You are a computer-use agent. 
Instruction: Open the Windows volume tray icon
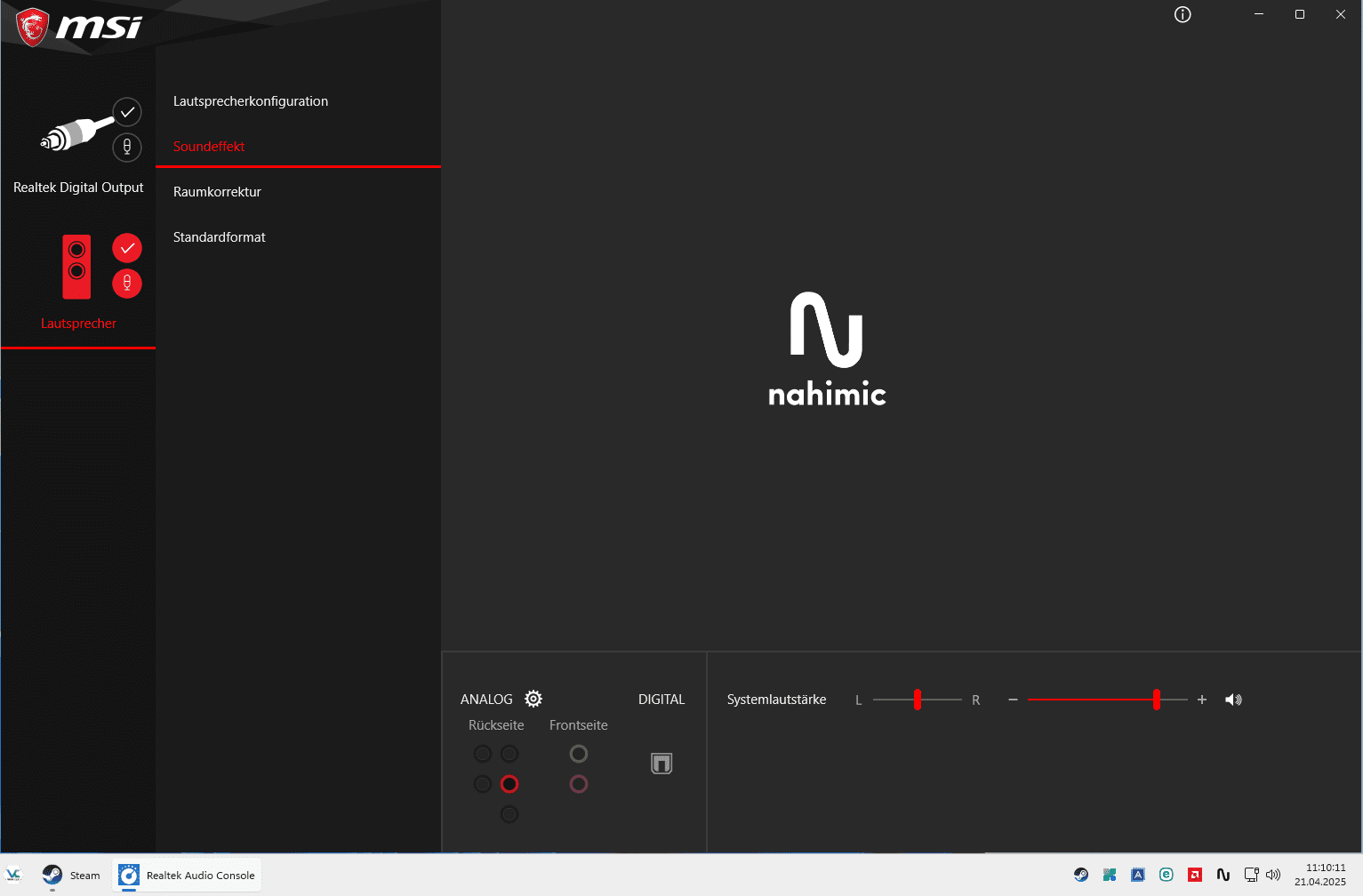tap(1273, 875)
